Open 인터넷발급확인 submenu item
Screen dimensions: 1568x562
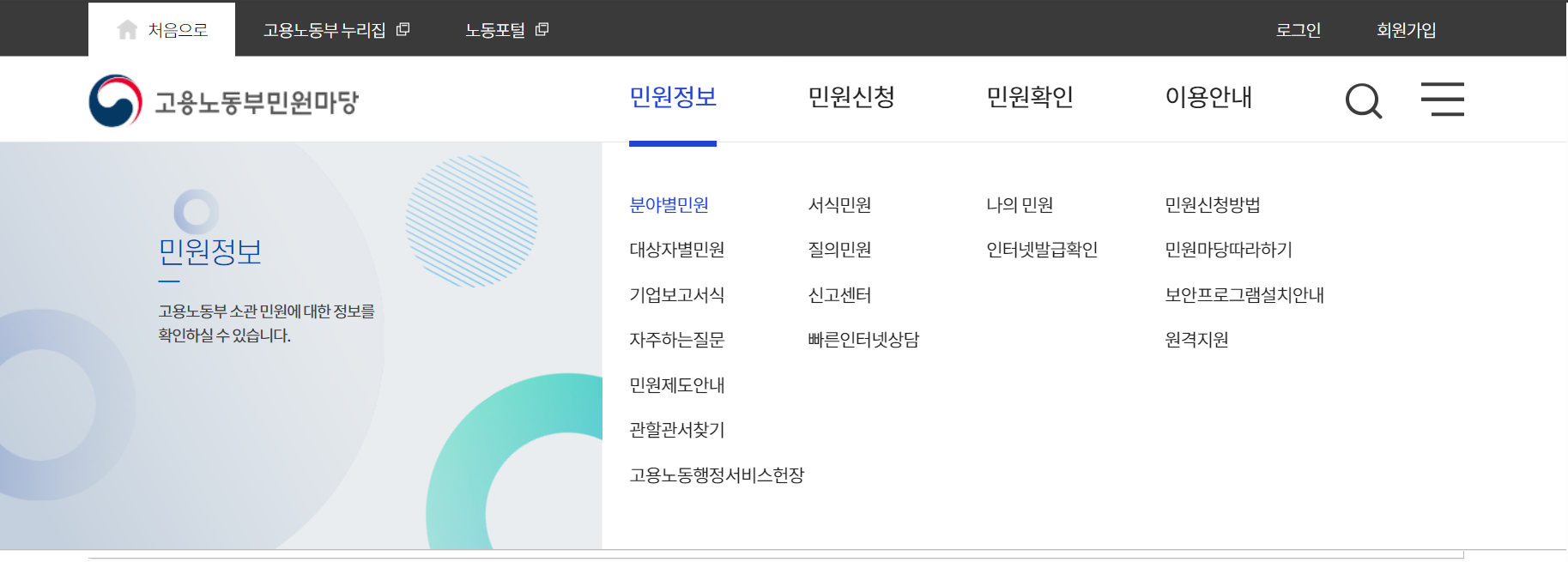1042,250
